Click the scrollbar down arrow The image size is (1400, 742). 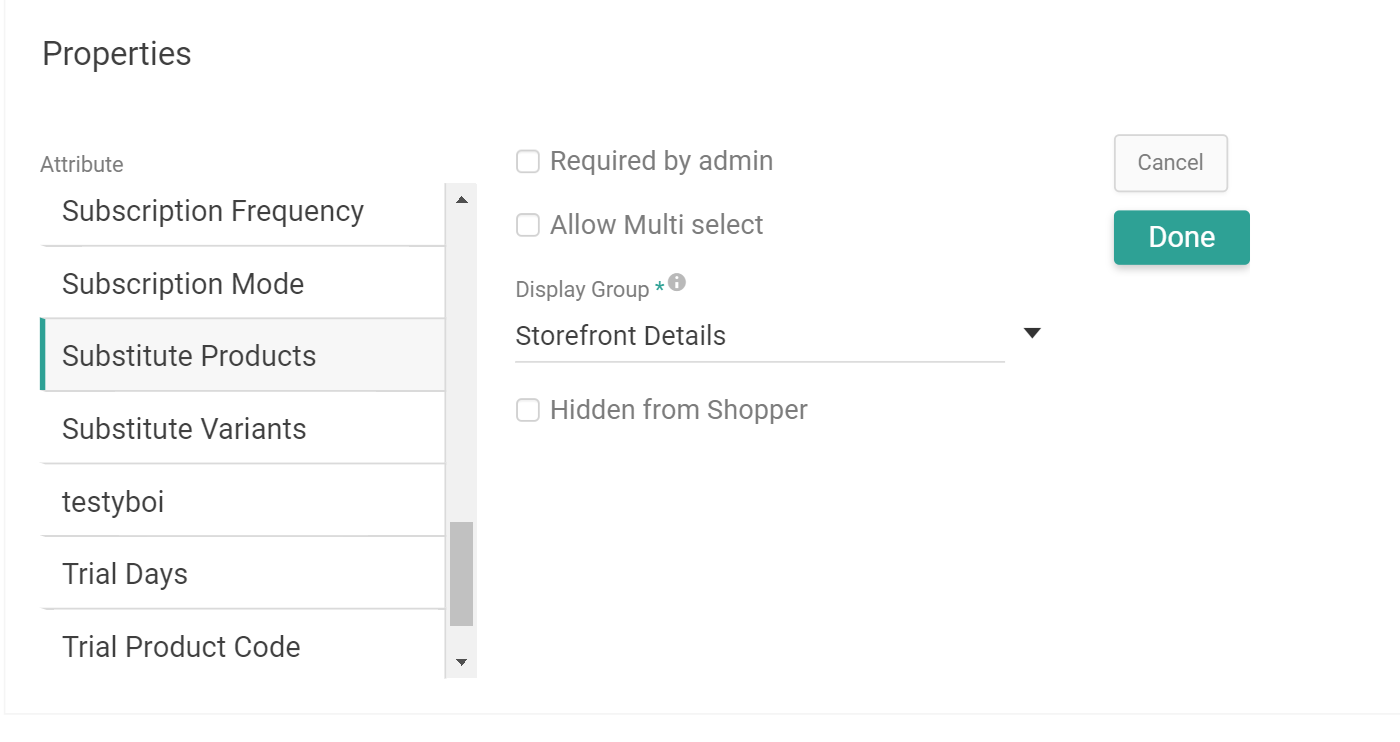461,662
